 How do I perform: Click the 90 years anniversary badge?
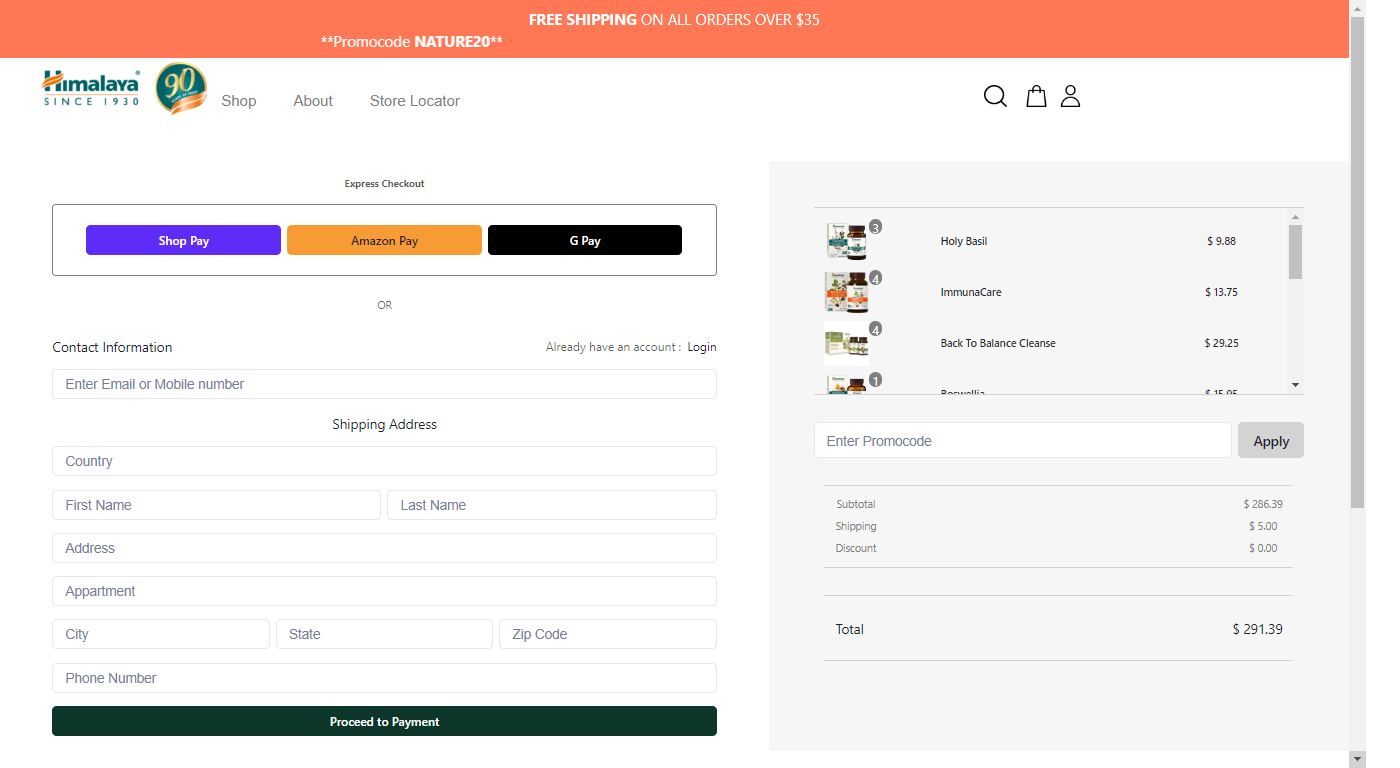[x=181, y=89]
